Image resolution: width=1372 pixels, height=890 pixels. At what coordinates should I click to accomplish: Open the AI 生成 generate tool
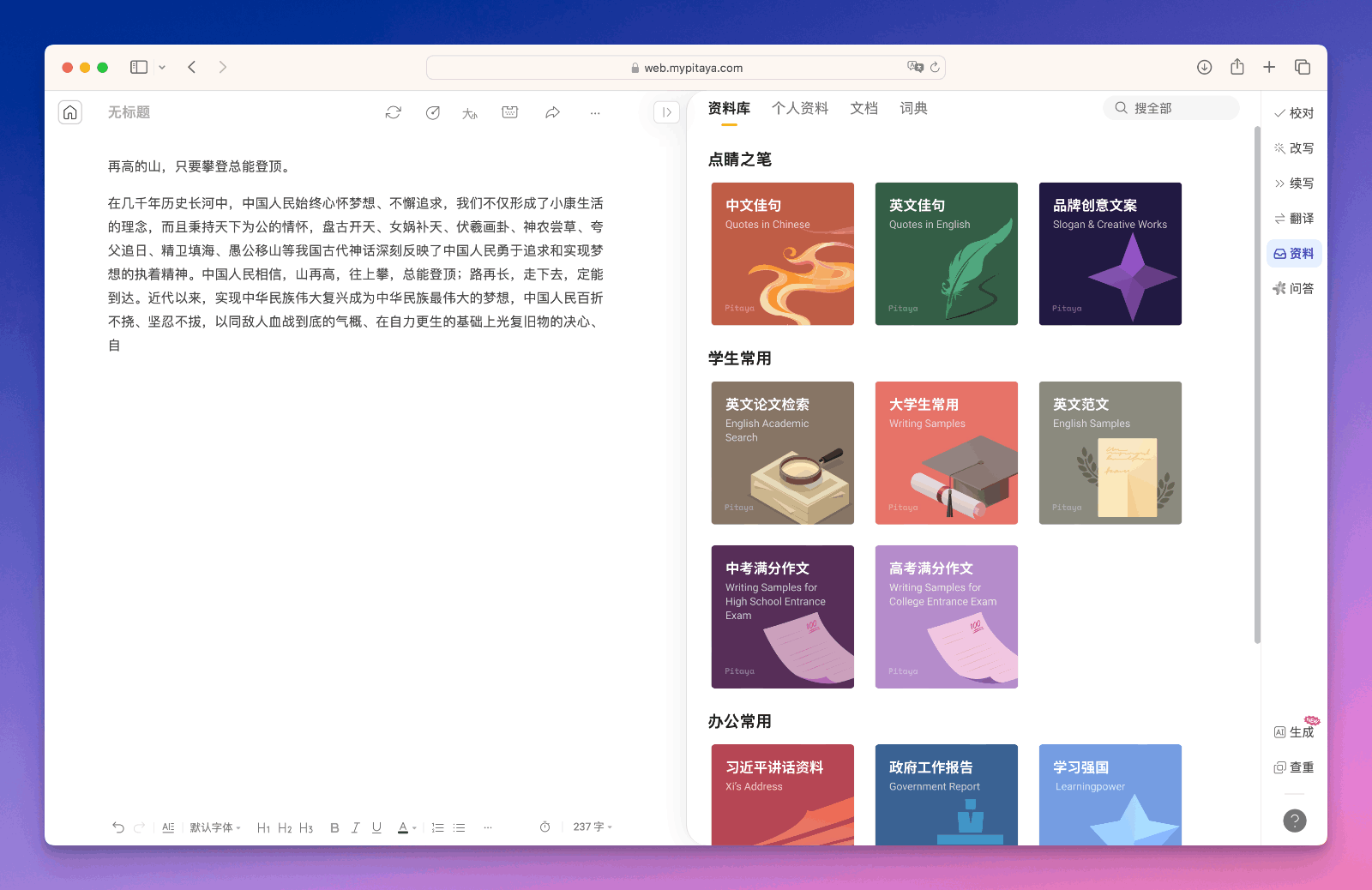click(x=1294, y=731)
